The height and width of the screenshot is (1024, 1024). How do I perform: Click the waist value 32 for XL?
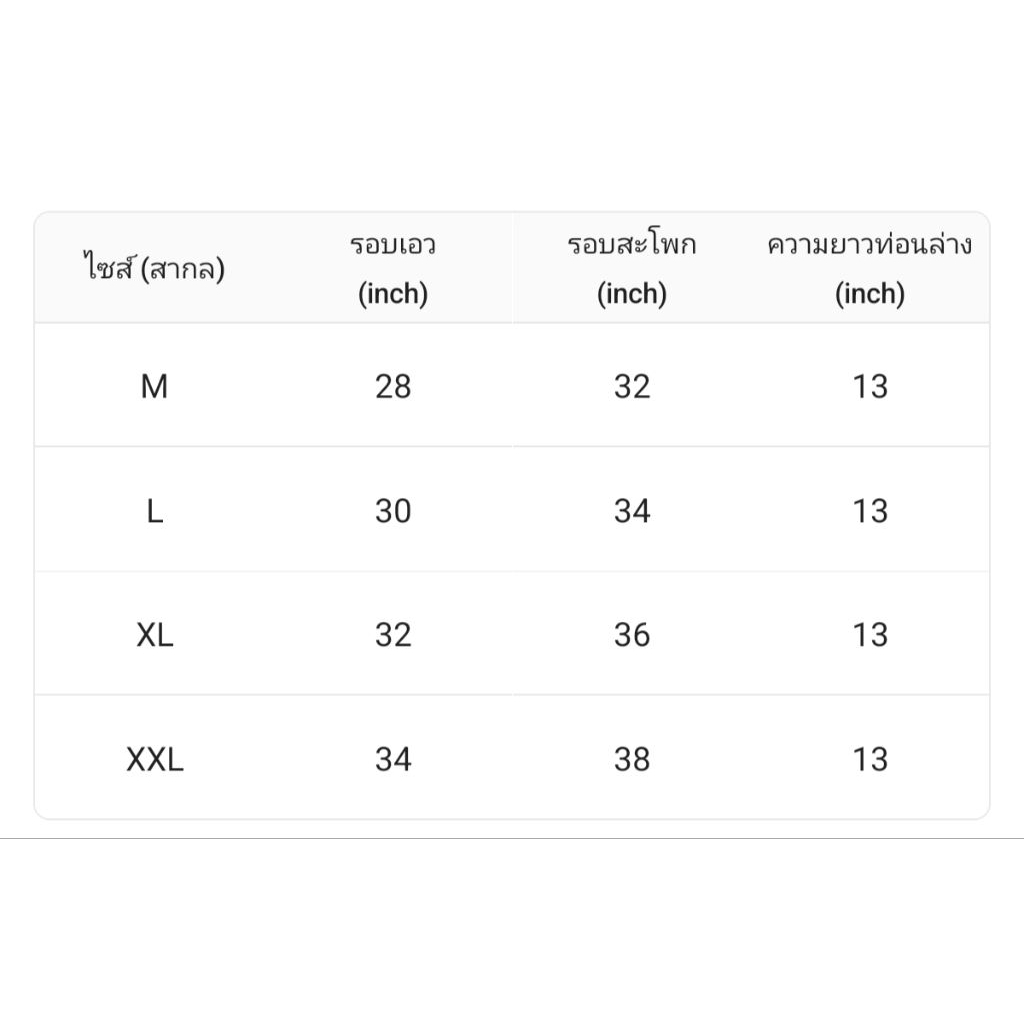click(393, 635)
